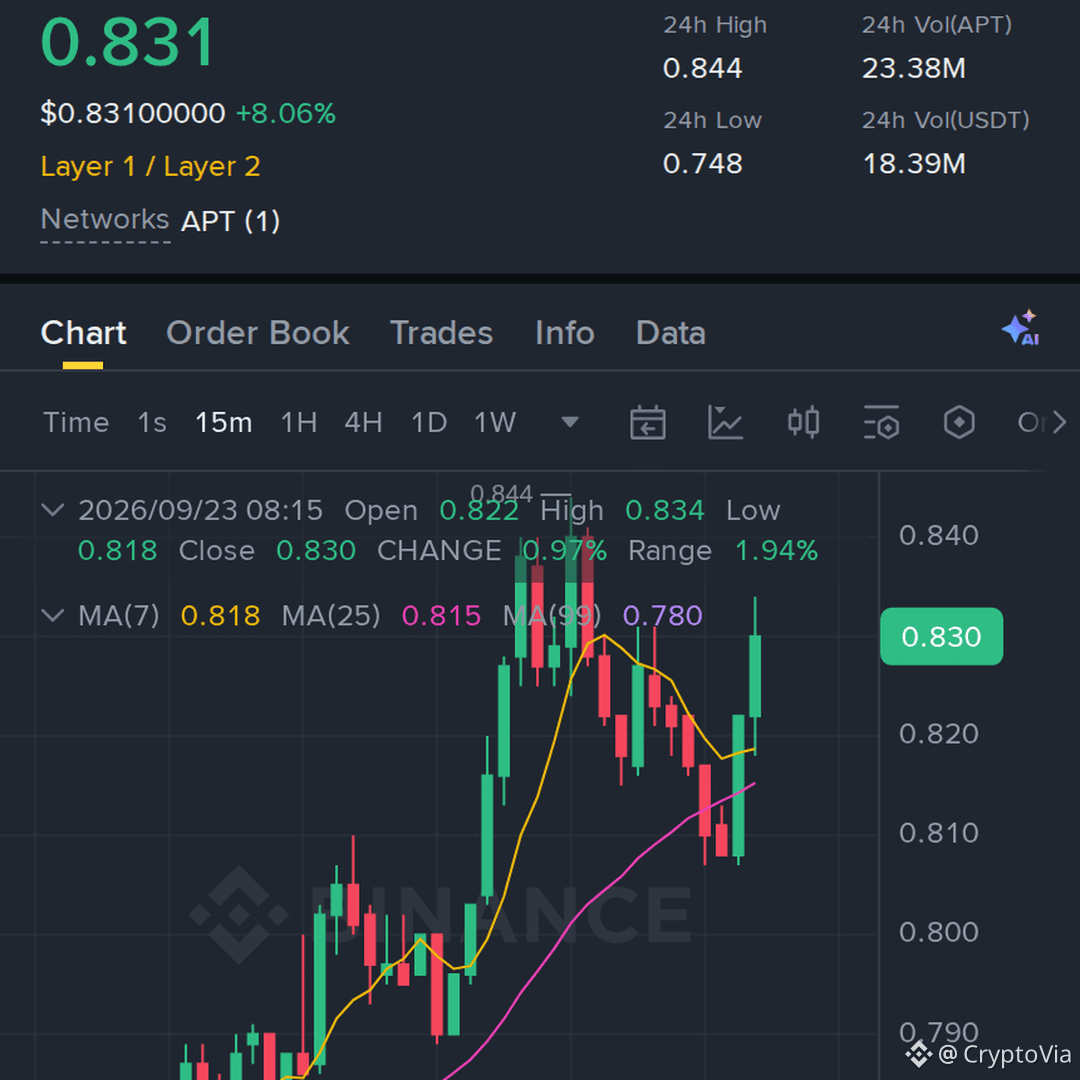Collapse the MA indicator legend chevron
This screenshot has height=1080, width=1080.
53,615
